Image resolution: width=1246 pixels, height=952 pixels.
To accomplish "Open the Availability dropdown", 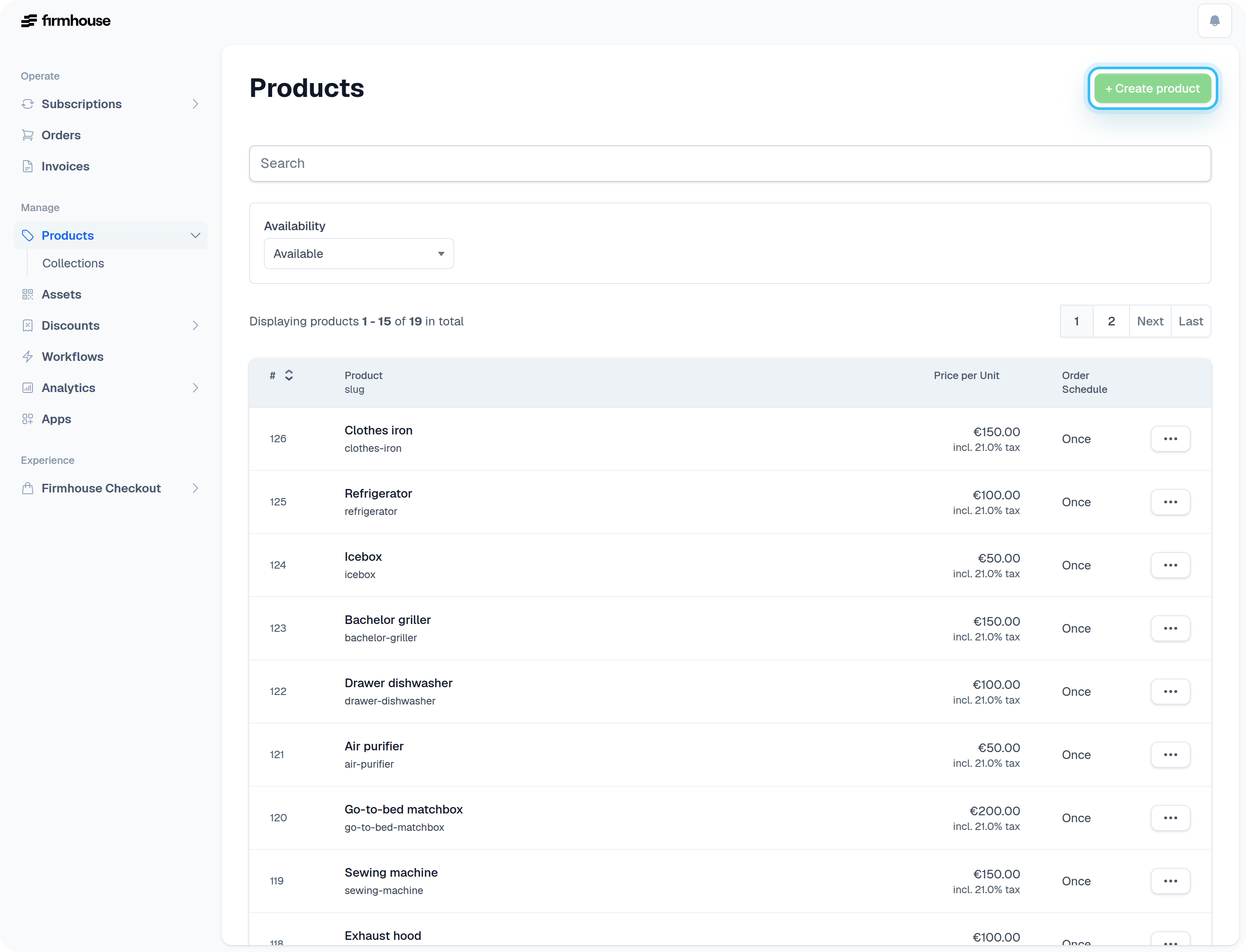I will pyautogui.click(x=359, y=253).
